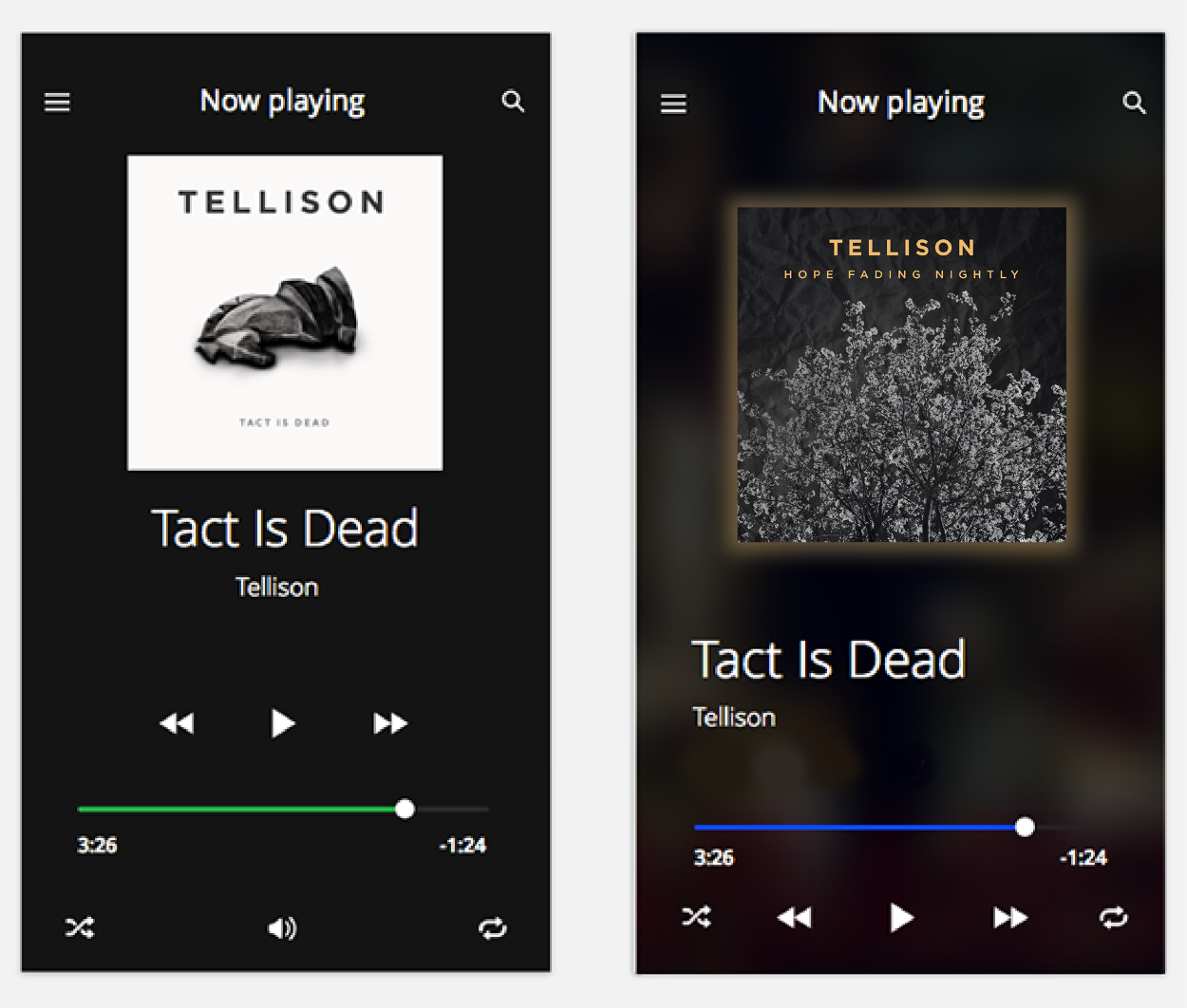
Task: Toggle repeat in the left player
Action: [493, 927]
